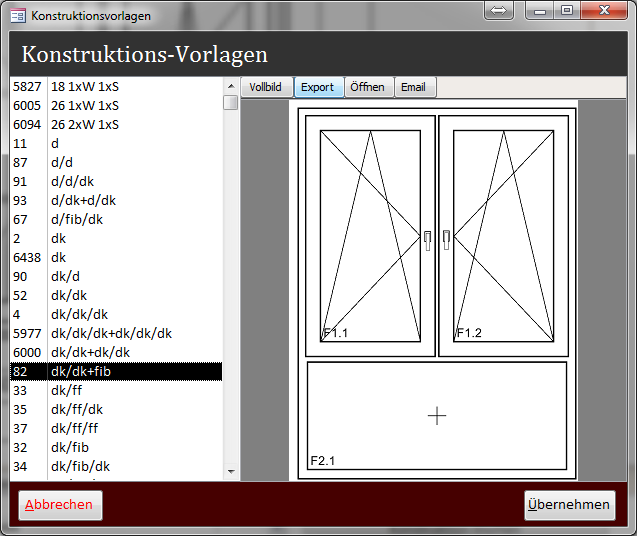
Task: Select window pane F1.1 in the preview
Action: pos(370,236)
